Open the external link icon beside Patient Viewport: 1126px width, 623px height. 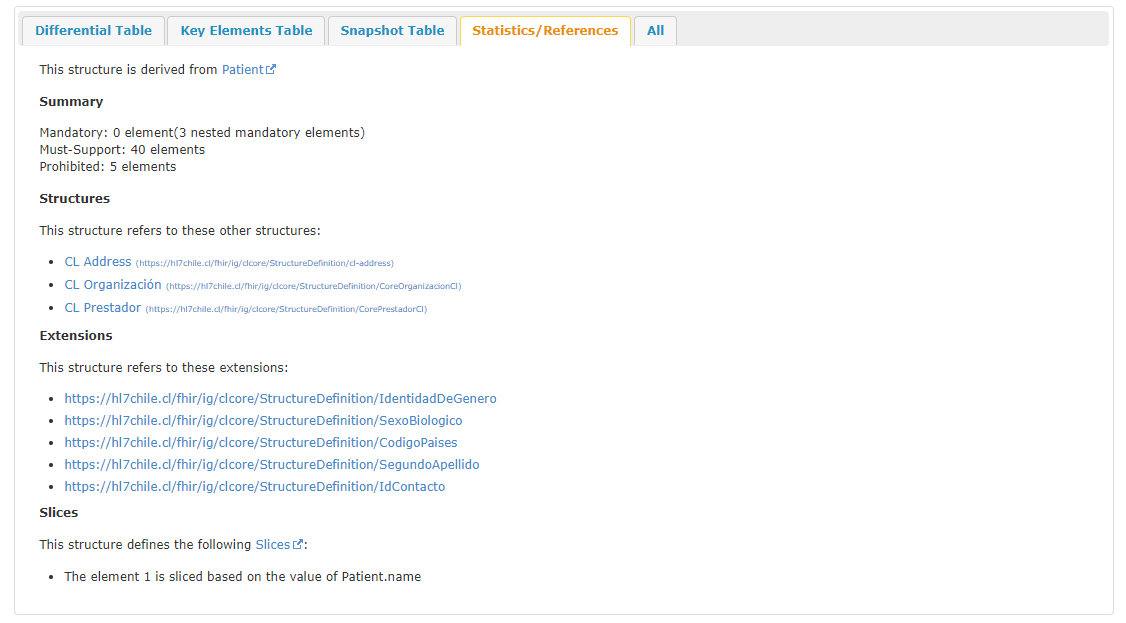(x=271, y=70)
